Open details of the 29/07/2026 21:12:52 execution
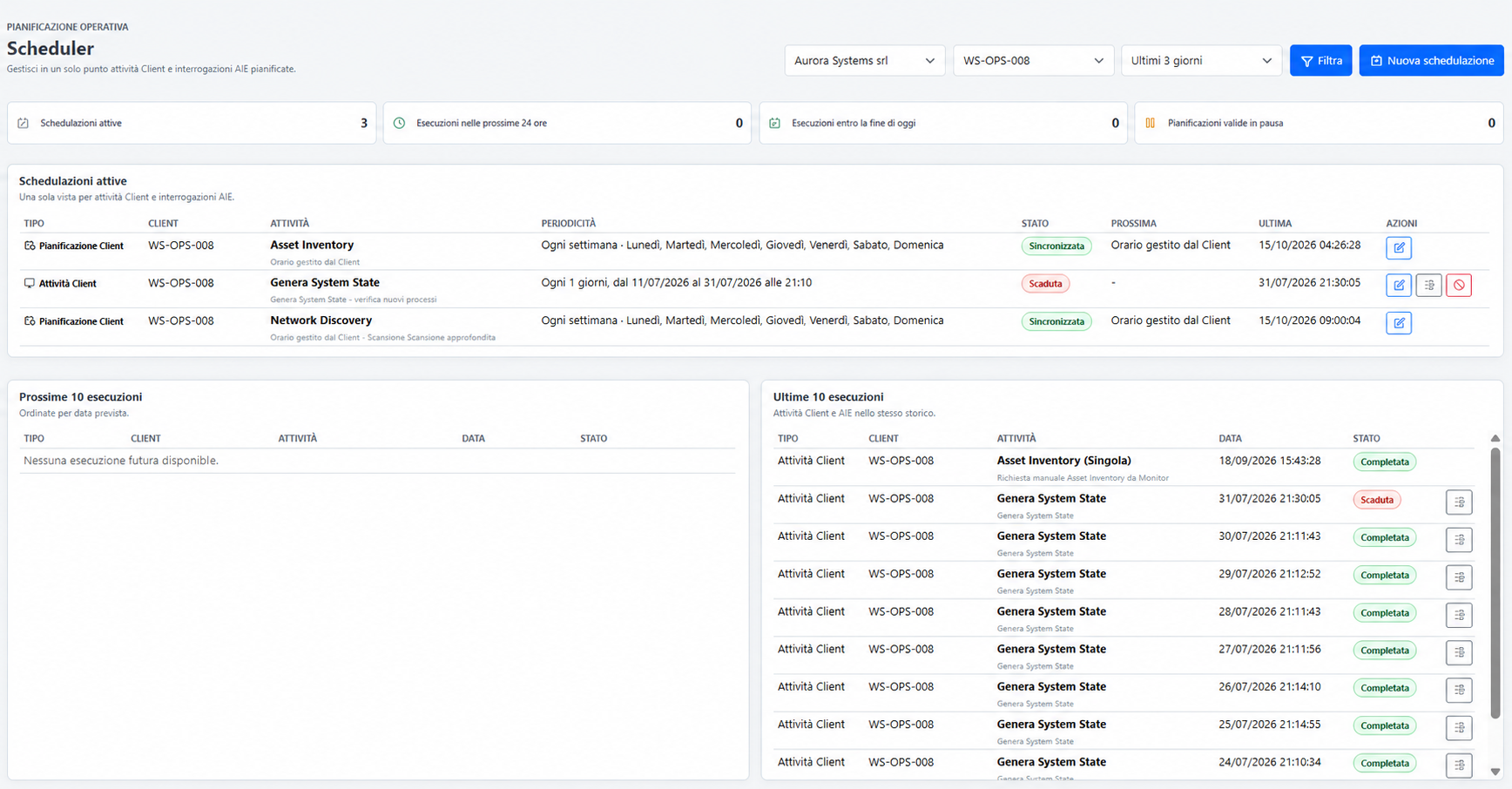The height and width of the screenshot is (789, 1512). click(x=1459, y=577)
